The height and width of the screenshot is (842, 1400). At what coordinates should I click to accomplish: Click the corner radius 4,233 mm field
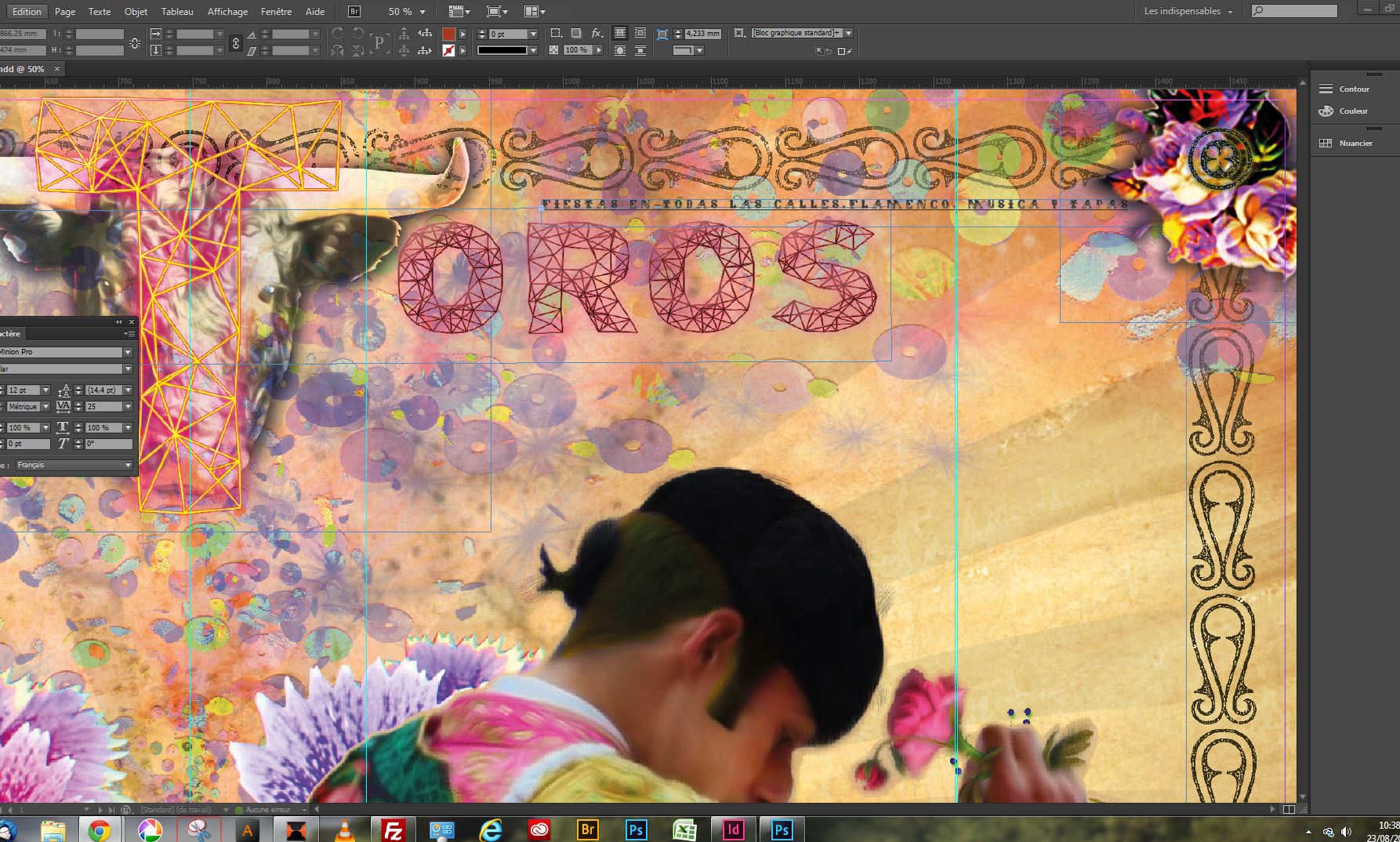[703, 34]
